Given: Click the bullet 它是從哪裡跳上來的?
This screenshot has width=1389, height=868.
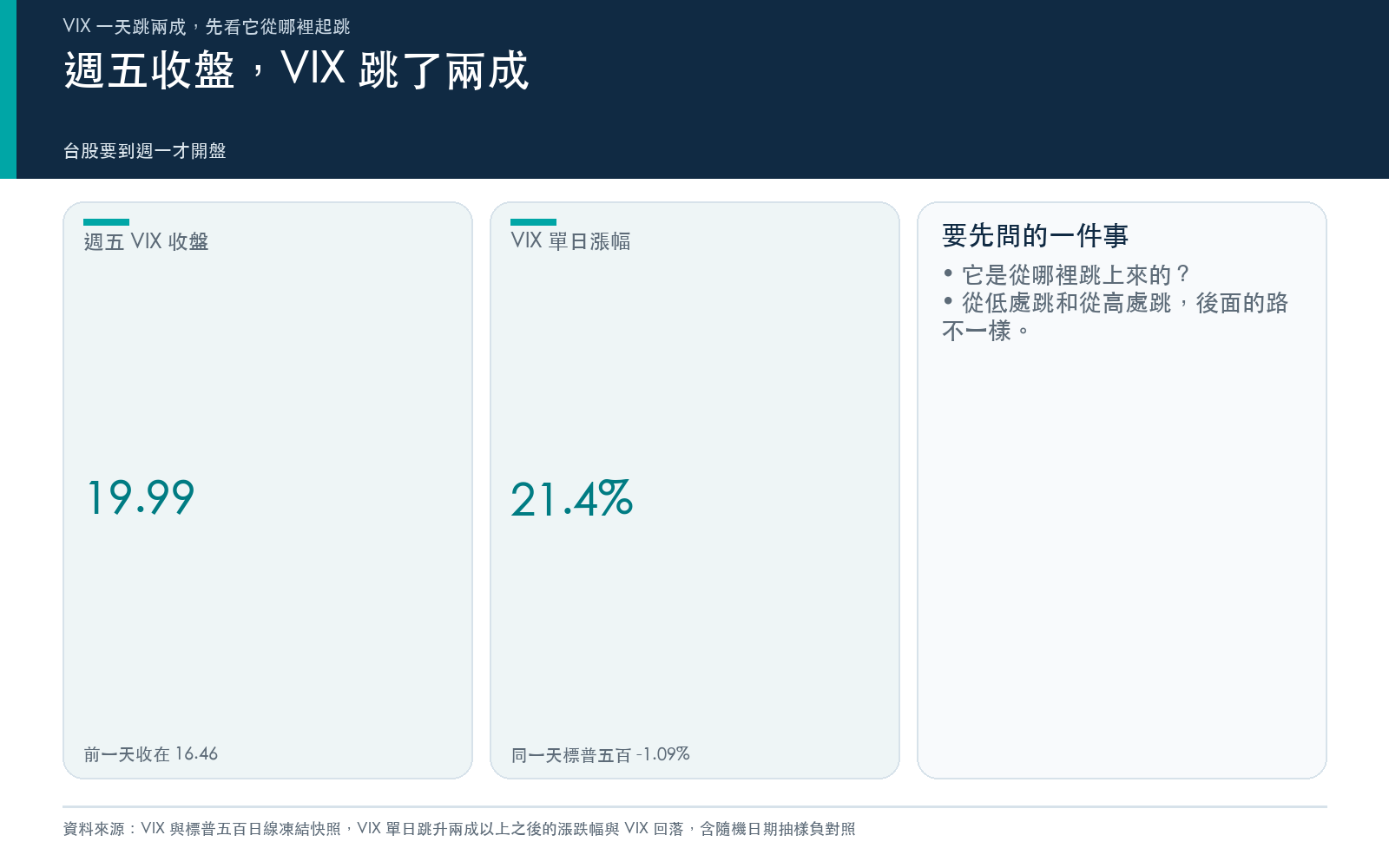Looking at the screenshot, I should (x=1067, y=275).
